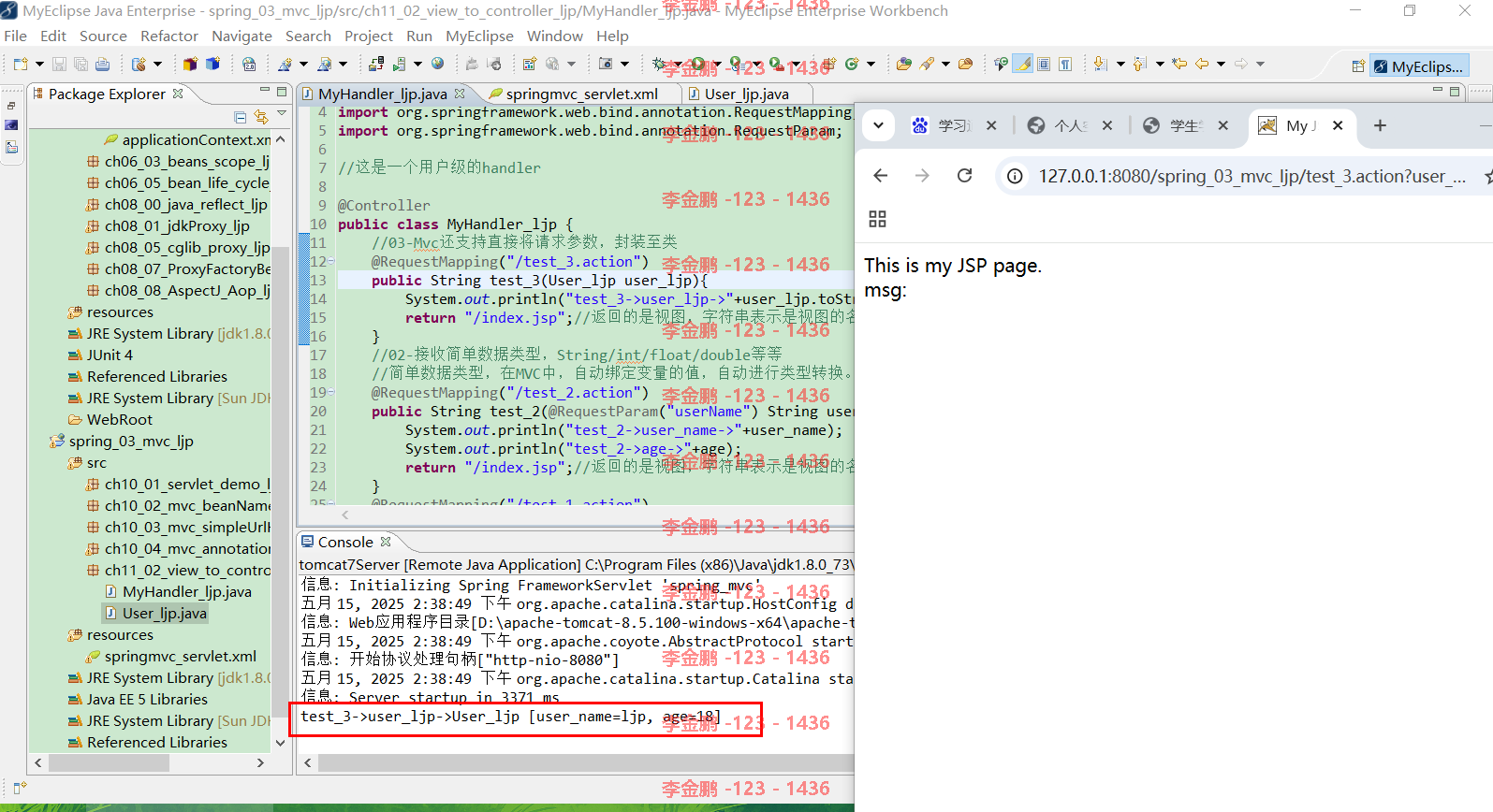Open the Run menu

[x=419, y=36]
